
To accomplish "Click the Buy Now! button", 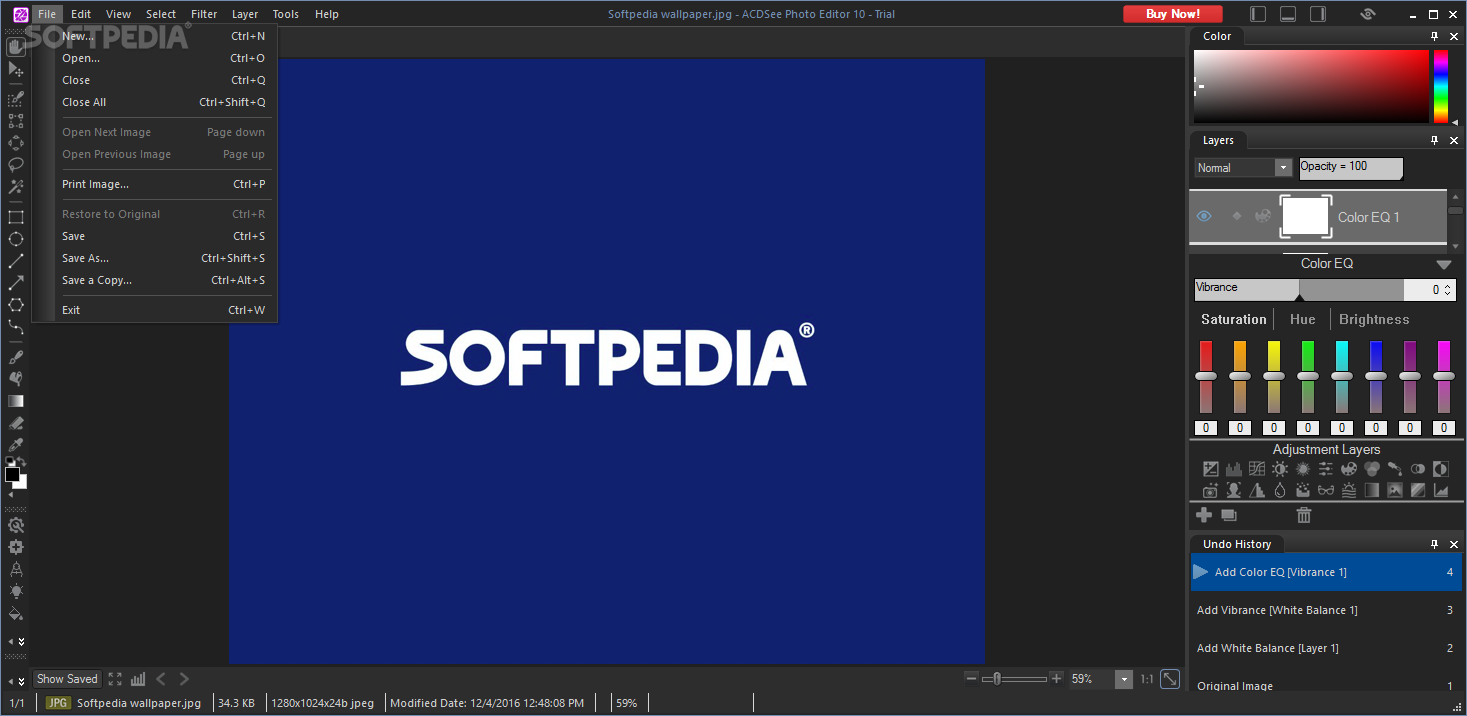I will 1173,14.
